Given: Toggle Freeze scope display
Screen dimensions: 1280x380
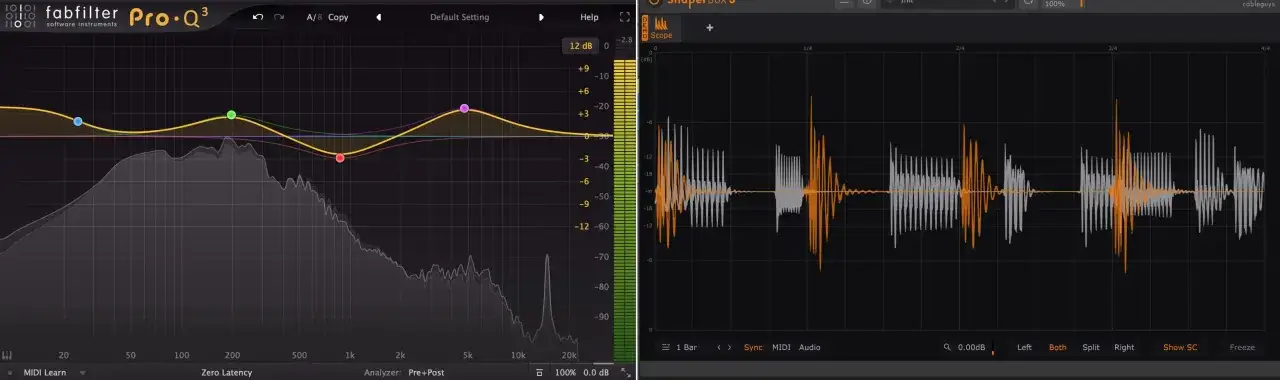Looking at the screenshot, I should point(1242,347).
